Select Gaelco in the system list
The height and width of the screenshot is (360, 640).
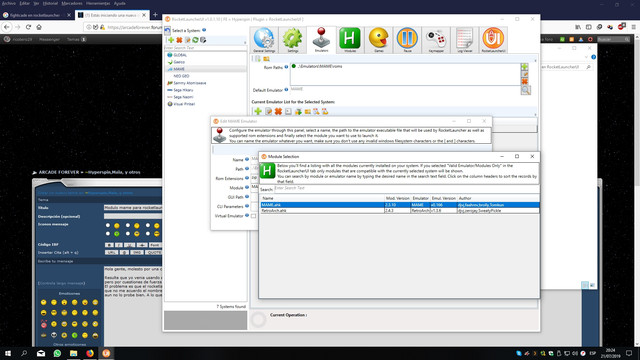coord(179,62)
